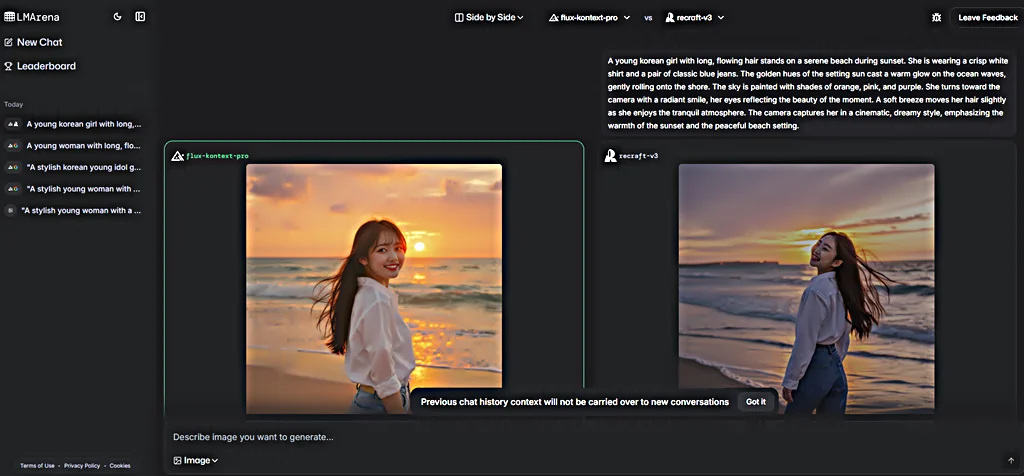Open chat "A young korean girl with long"
This screenshot has height=476, width=1024.
point(83,124)
